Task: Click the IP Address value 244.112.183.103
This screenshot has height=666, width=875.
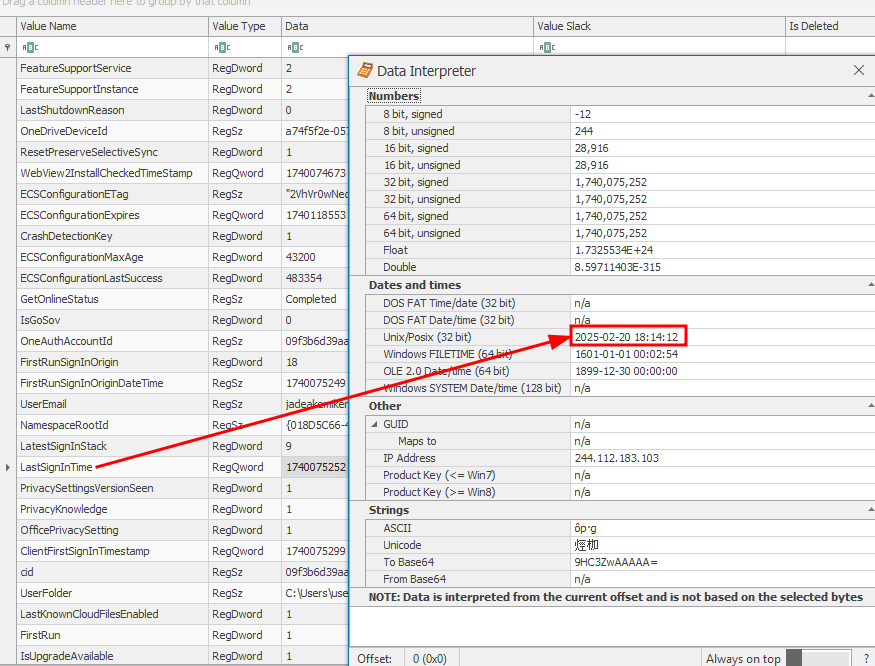Action: [x=617, y=458]
